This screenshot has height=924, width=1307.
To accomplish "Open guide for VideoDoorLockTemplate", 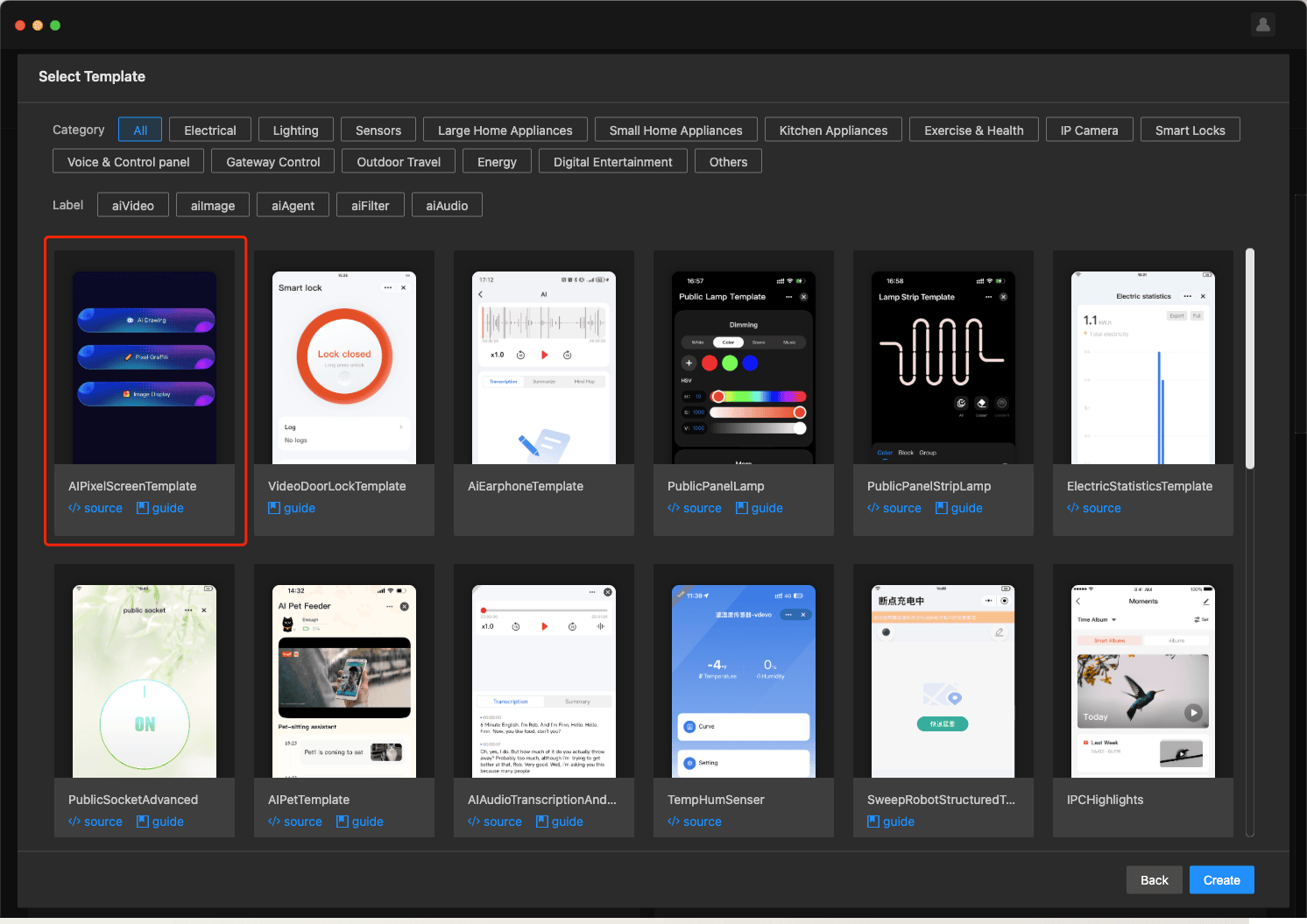I will (292, 508).
